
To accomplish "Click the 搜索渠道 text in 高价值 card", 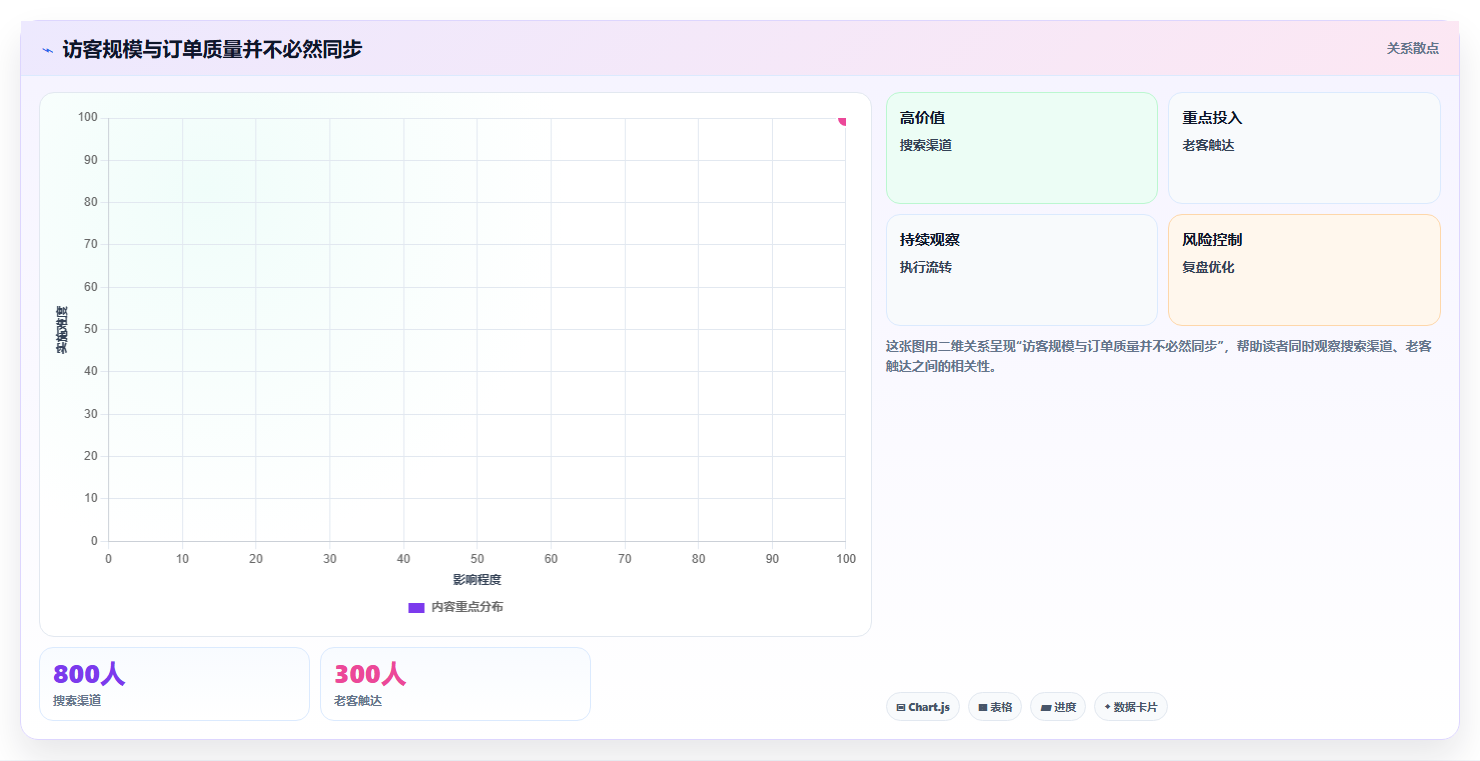I will (926, 145).
